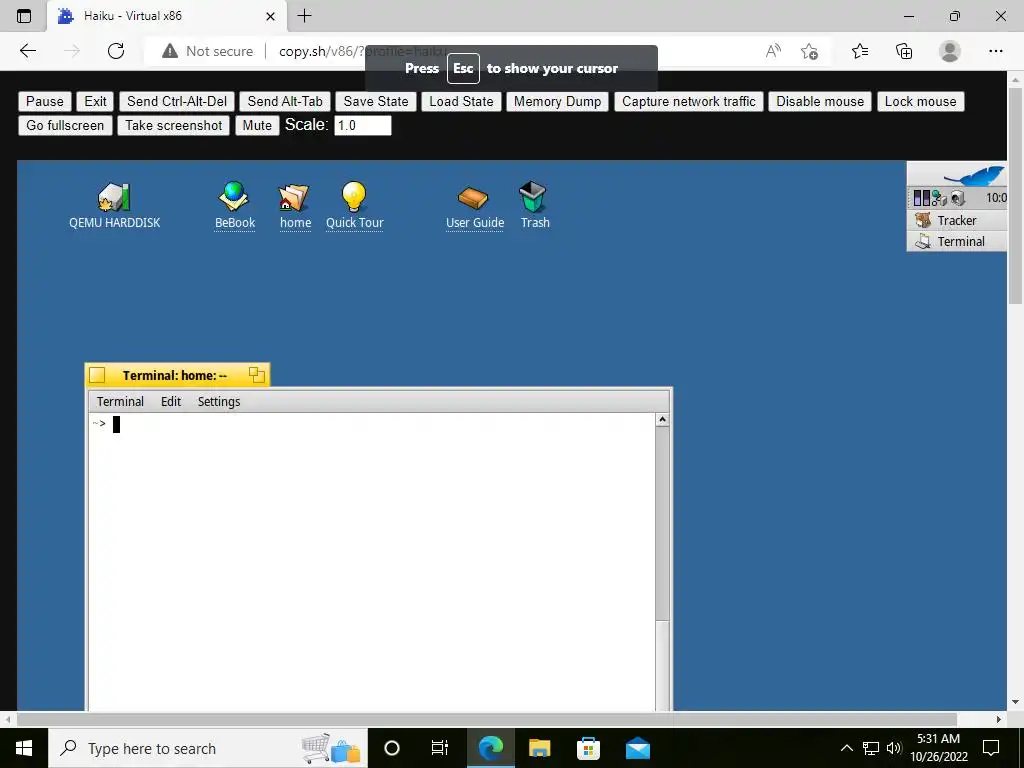The height and width of the screenshot is (768, 1024).
Task: Click Send Alt-Tab button
Action: pyautogui.click(x=285, y=101)
